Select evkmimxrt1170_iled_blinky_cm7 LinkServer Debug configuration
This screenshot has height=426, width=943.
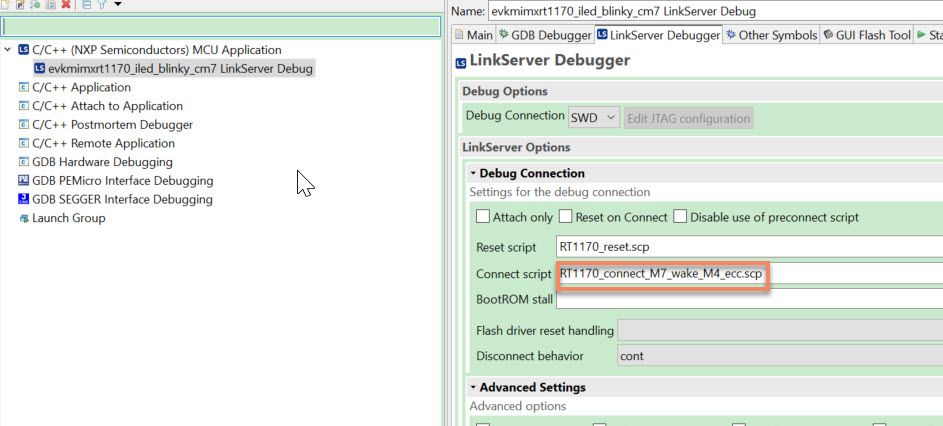tap(180, 69)
